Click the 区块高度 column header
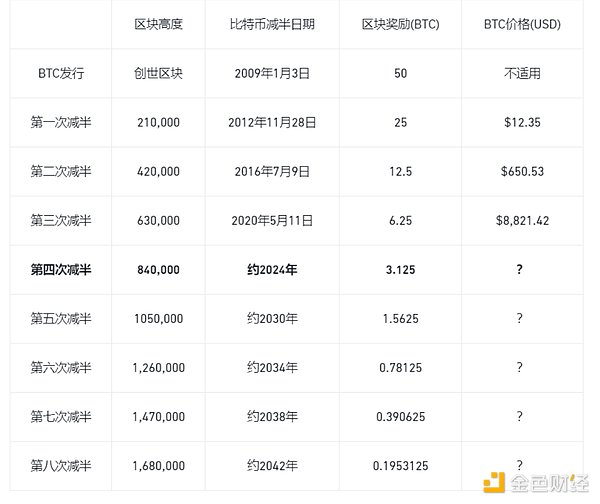600x504 pixels. [x=157, y=22]
